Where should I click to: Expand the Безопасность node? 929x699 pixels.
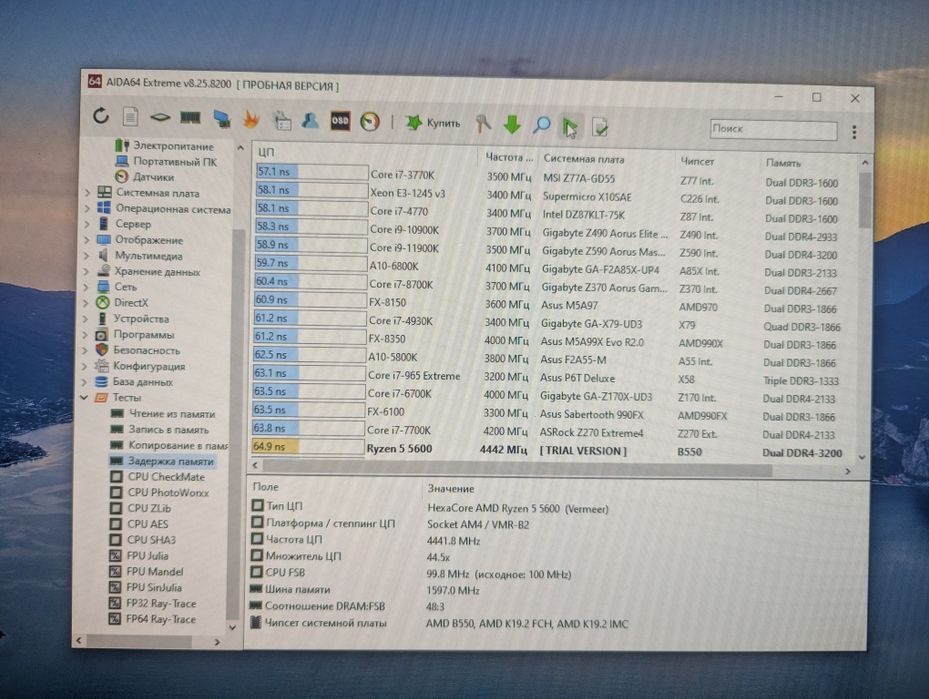(86, 350)
